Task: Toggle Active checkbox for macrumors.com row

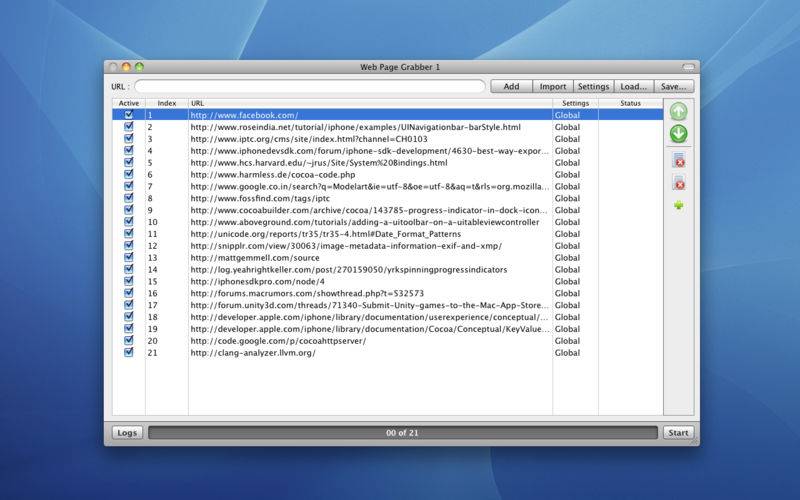Action: click(x=129, y=293)
